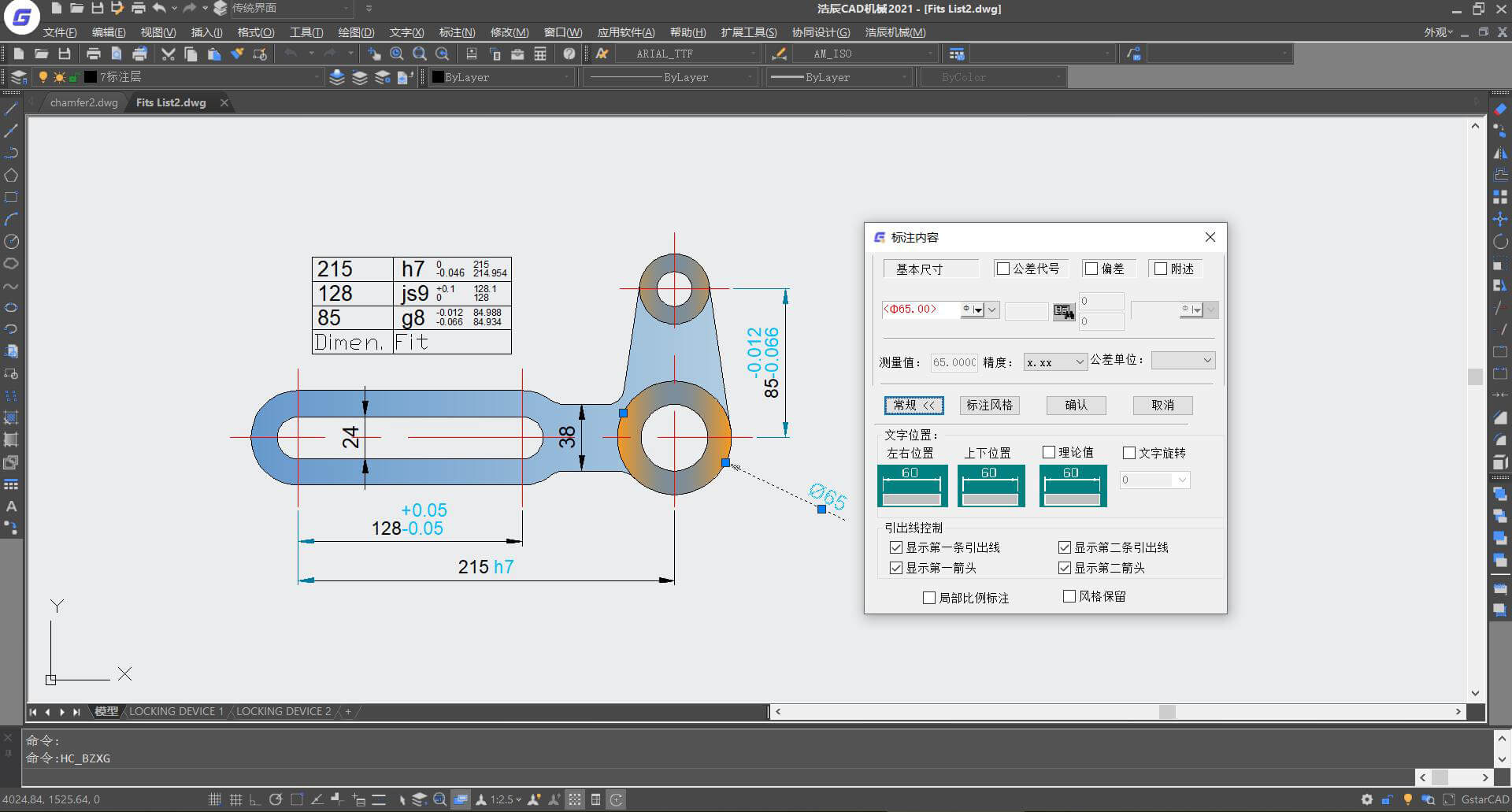Click the Help question mark icon
This screenshot has height=812, width=1512.
[x=569, y=54]
